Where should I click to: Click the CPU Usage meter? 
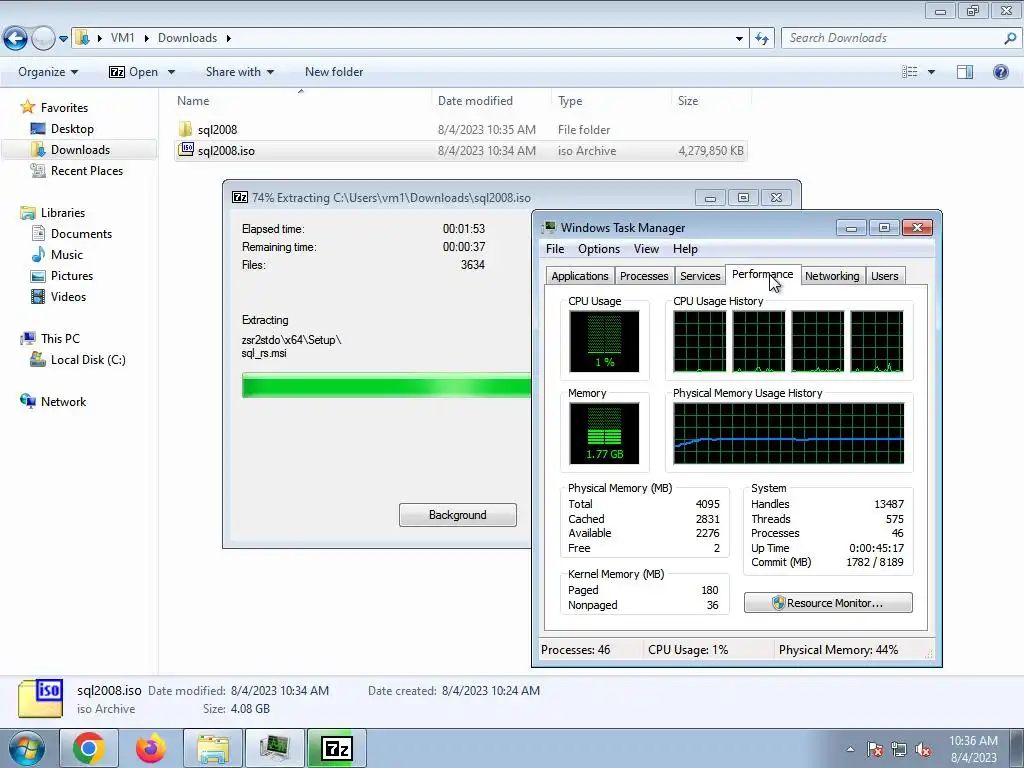click(x=604, y=341)
